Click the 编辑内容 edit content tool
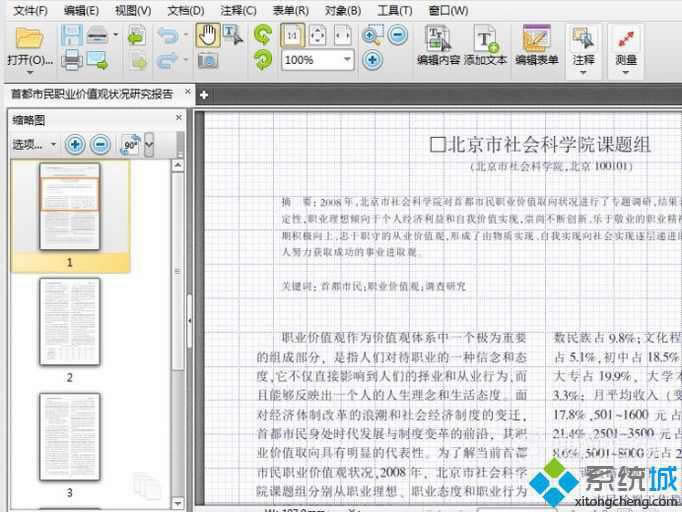682x512 pixels. tap(438, 45)
